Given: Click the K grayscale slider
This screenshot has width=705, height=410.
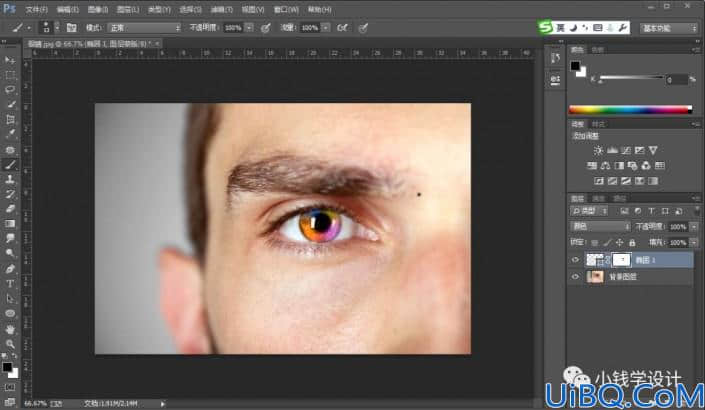Looking at the screenshot, I should click(x=632, y=78).
